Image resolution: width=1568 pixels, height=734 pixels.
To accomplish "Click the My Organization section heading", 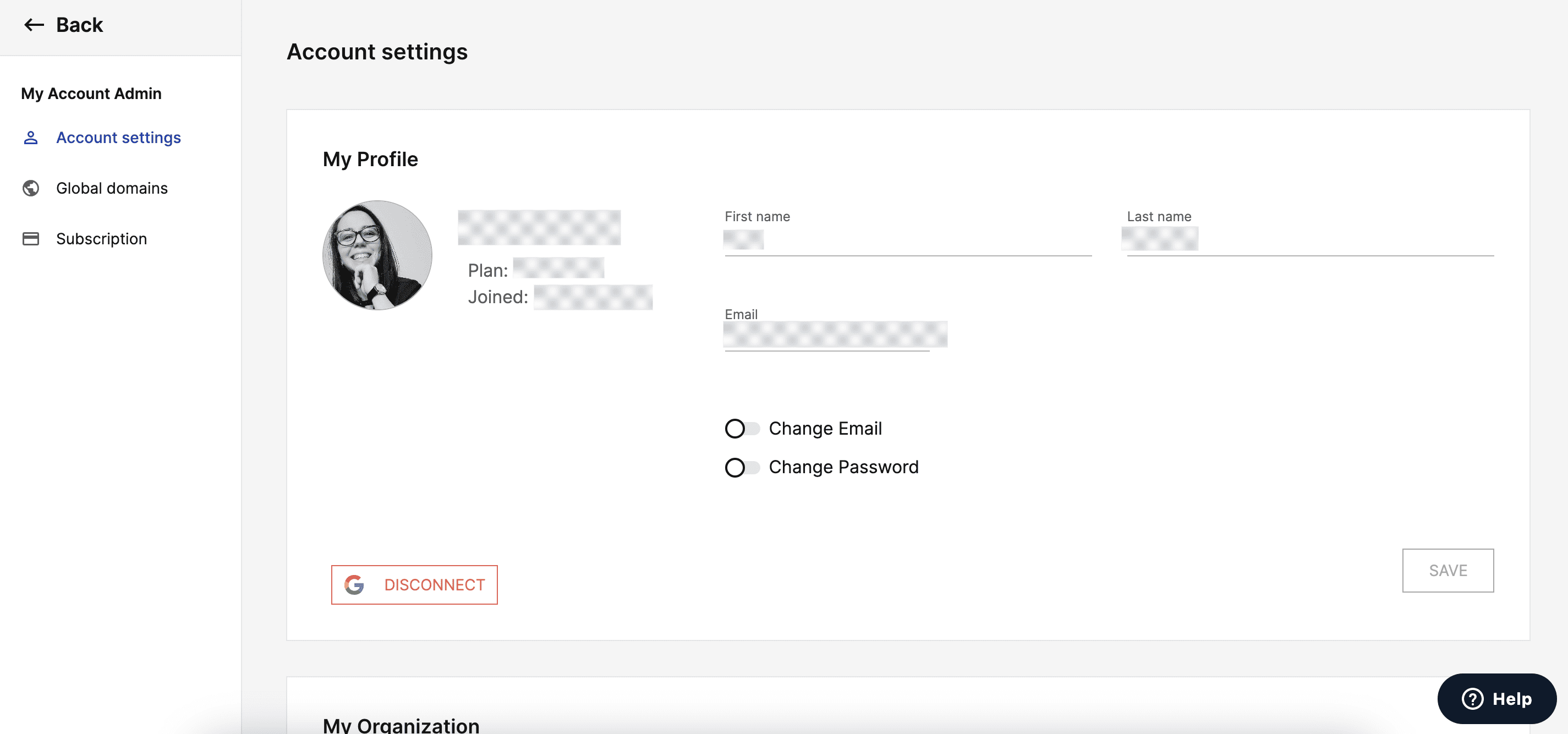I will point(401,725).
